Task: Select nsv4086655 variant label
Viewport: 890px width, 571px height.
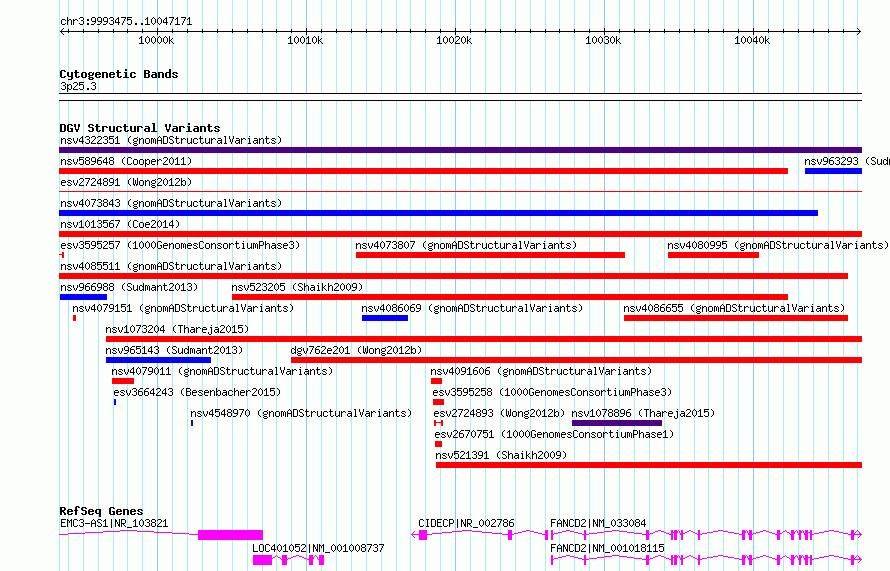Action: pyautogui.click(x=734, y=308)
